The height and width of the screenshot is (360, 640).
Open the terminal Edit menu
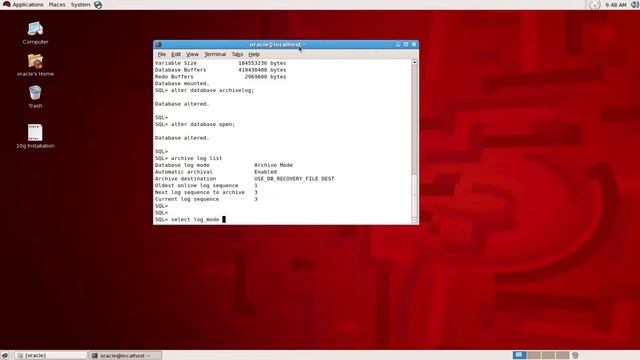[176, 54]
